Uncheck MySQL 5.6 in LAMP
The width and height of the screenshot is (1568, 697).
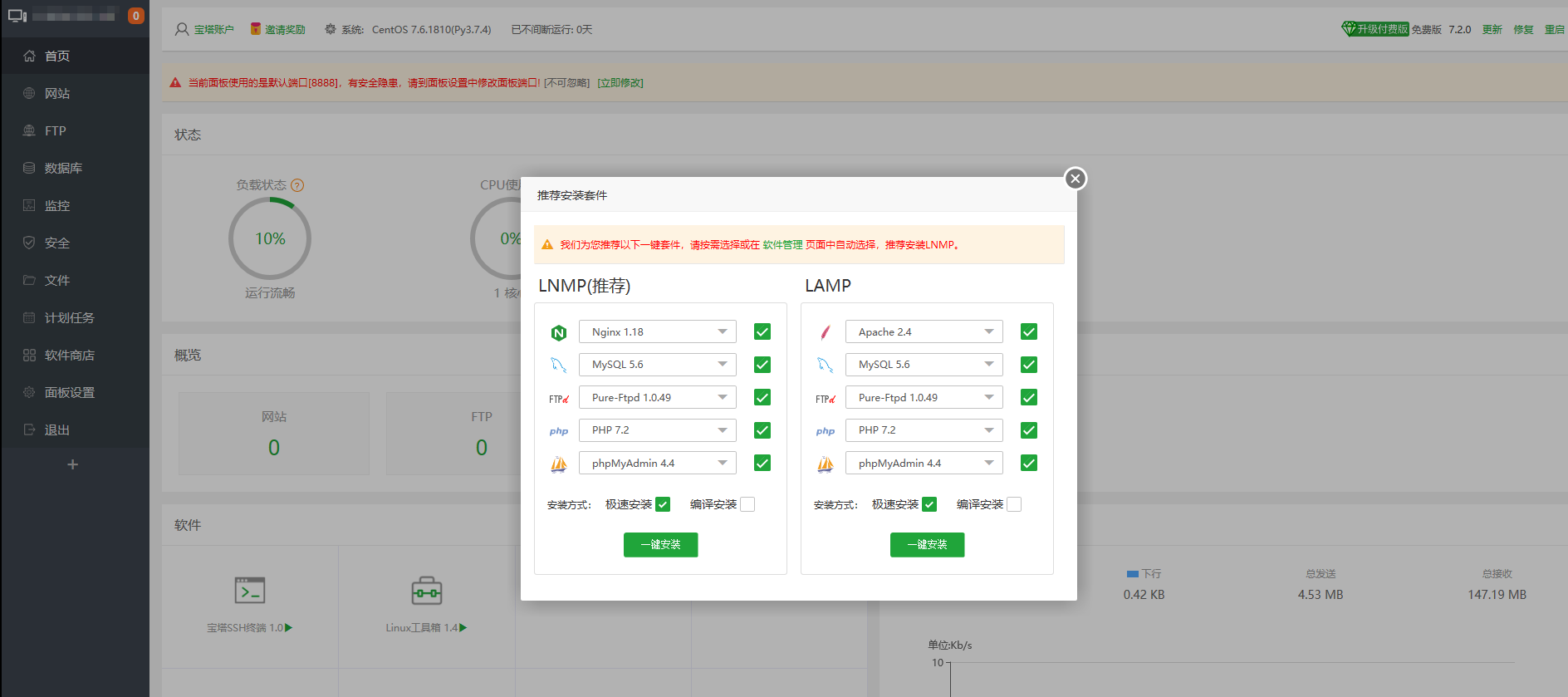(1029, 365)
